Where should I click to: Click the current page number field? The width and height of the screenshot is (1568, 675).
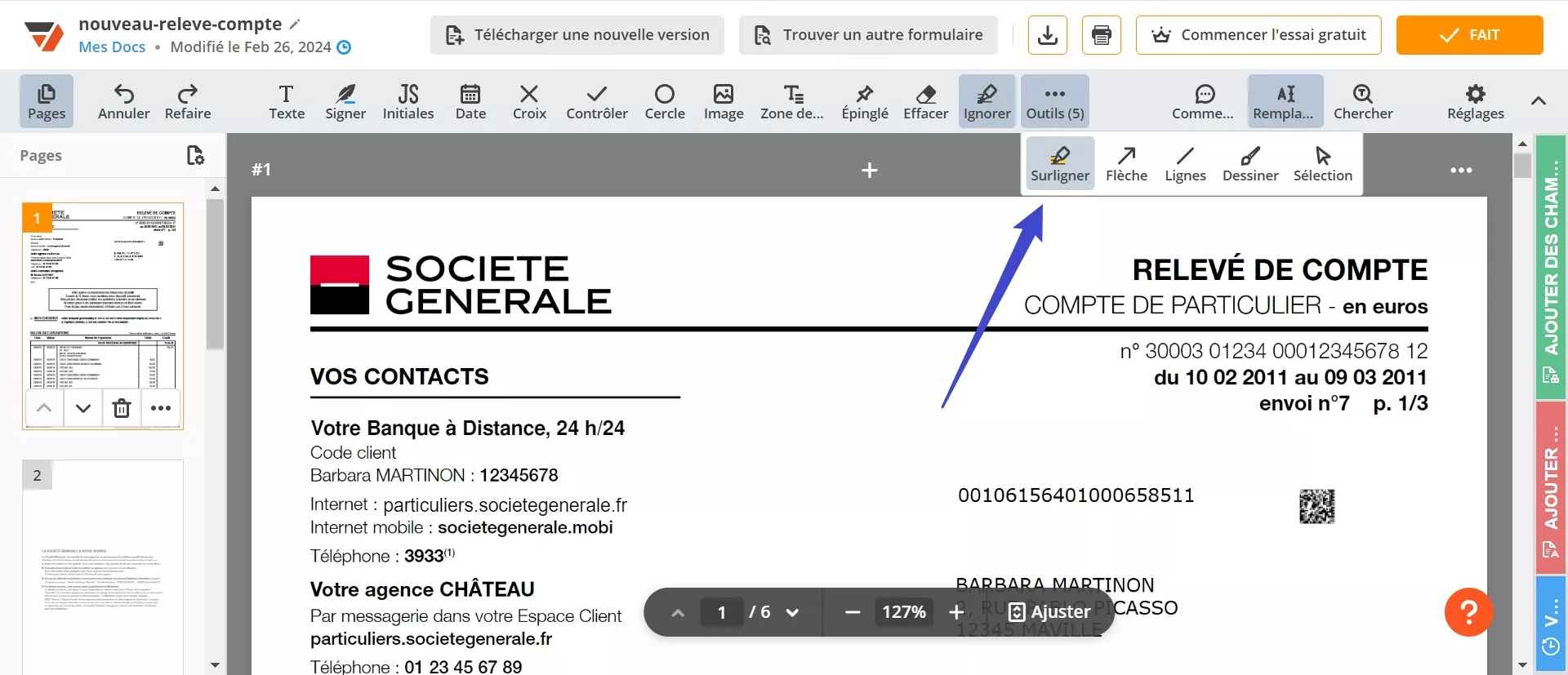click(722, 612)
